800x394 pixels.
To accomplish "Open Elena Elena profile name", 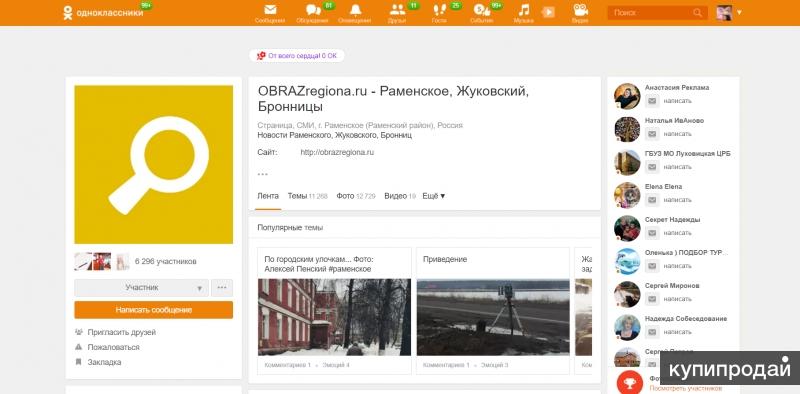I will pyautogui.click(x=663, y=187).
